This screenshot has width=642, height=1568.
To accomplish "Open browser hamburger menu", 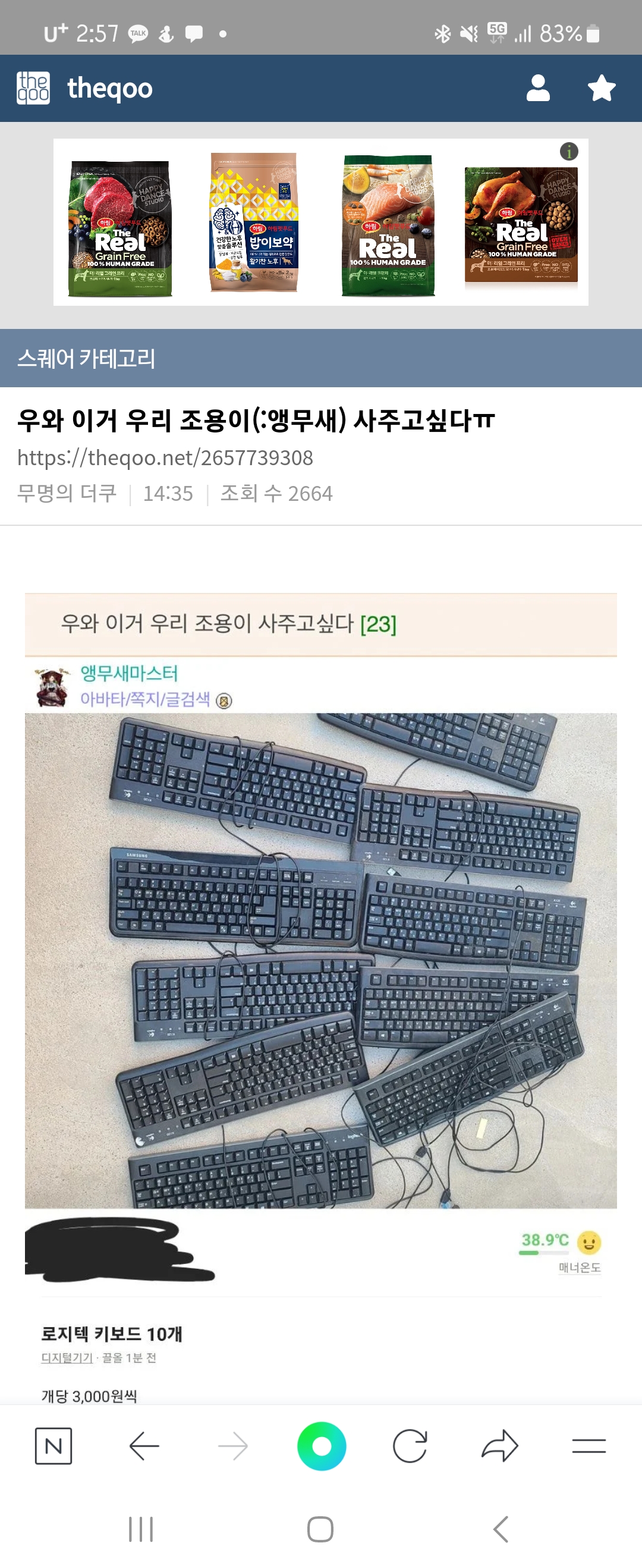I will tap(588, 1445).
